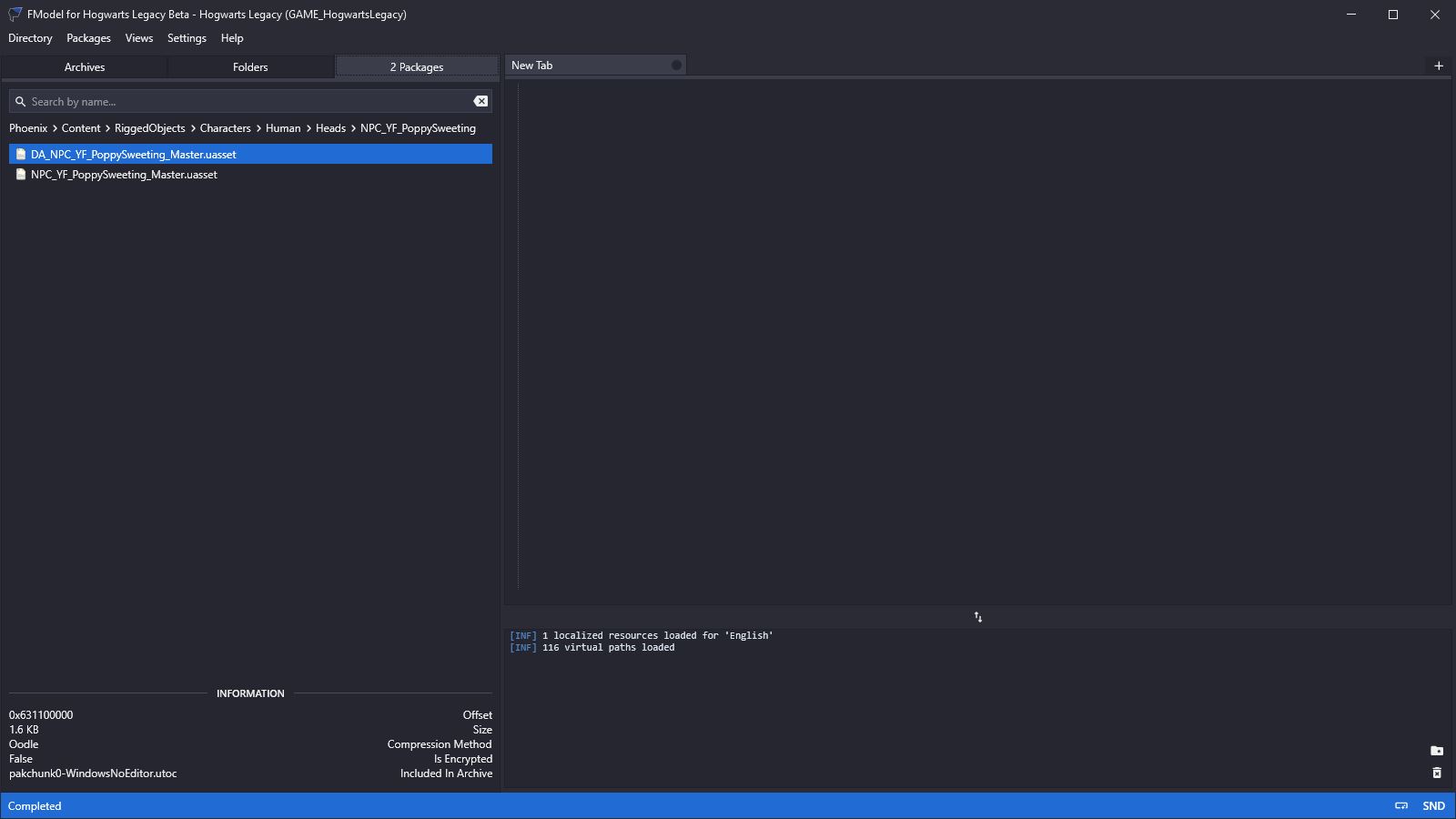Switch to the Archives tab
This screenshot has width=1456, height=819.
point(85,67)
